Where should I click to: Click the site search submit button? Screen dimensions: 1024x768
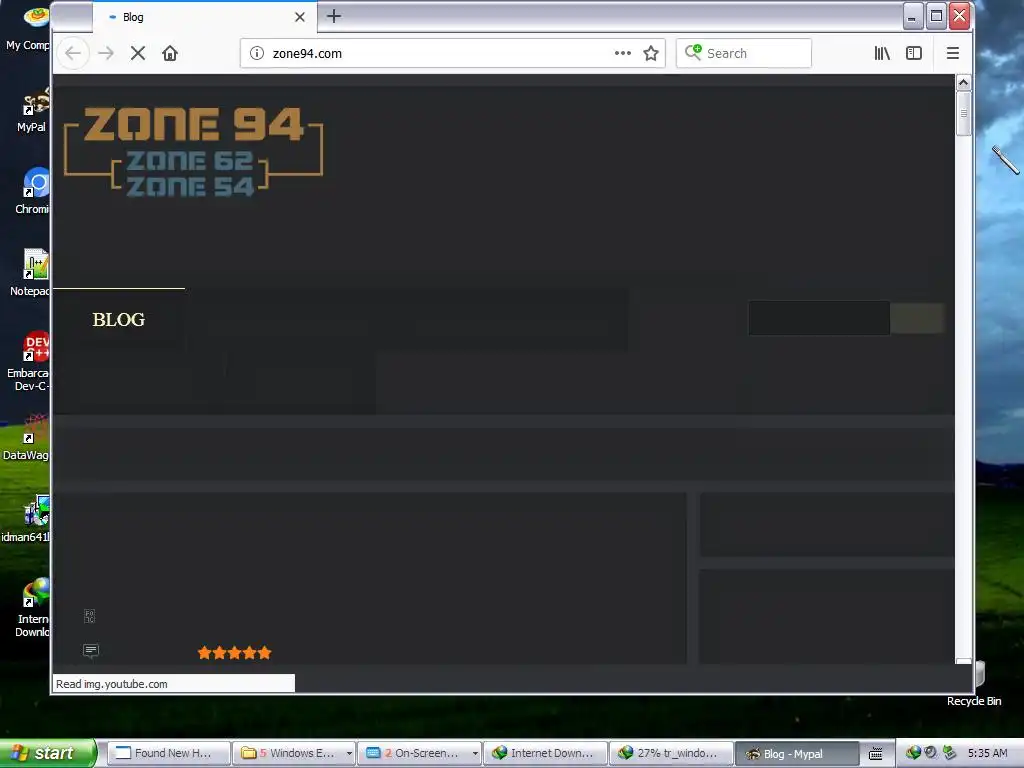click(918, 318)
